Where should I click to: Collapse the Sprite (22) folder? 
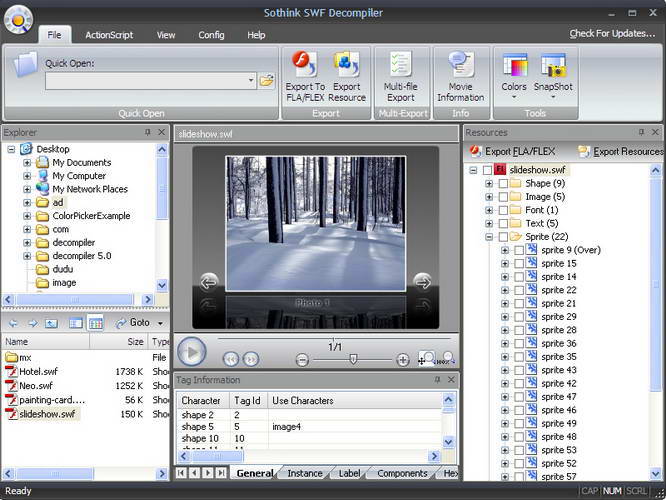(489, 237)
